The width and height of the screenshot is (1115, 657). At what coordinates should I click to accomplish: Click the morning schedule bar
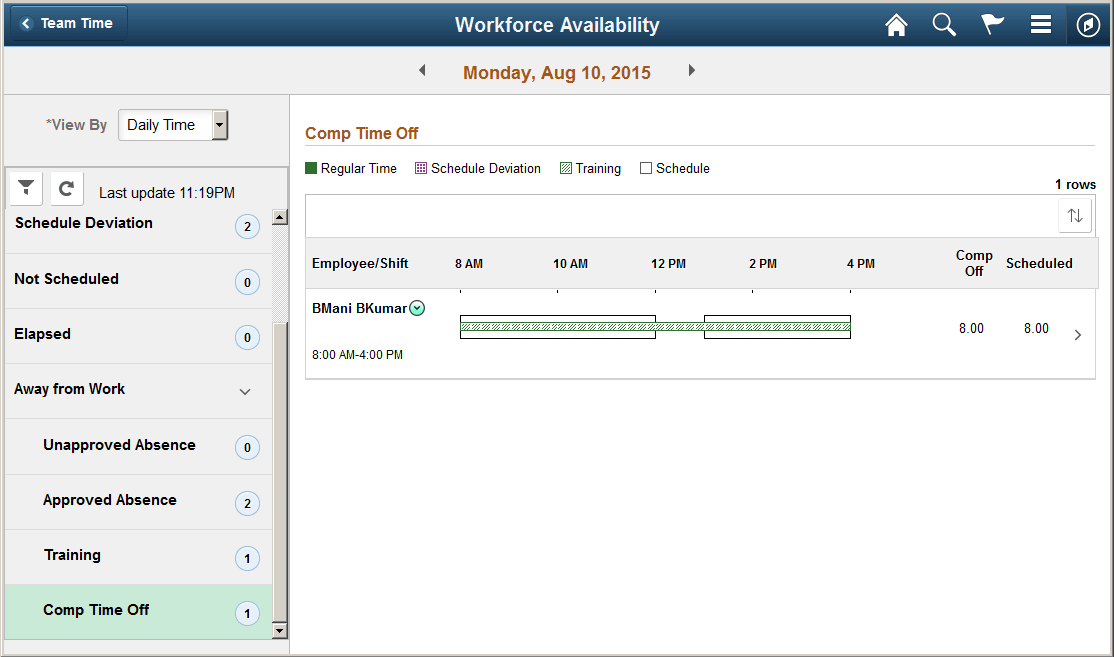tap(558, 327)
